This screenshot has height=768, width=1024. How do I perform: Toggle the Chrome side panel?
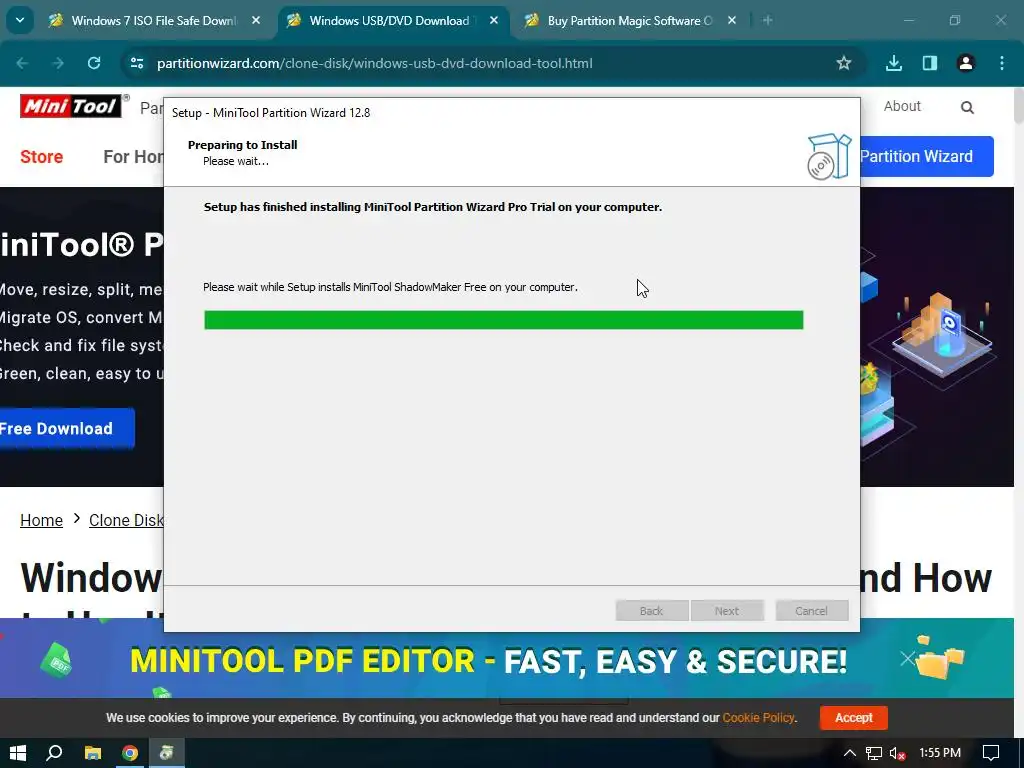pyautogui.click(x=930, y=63)
